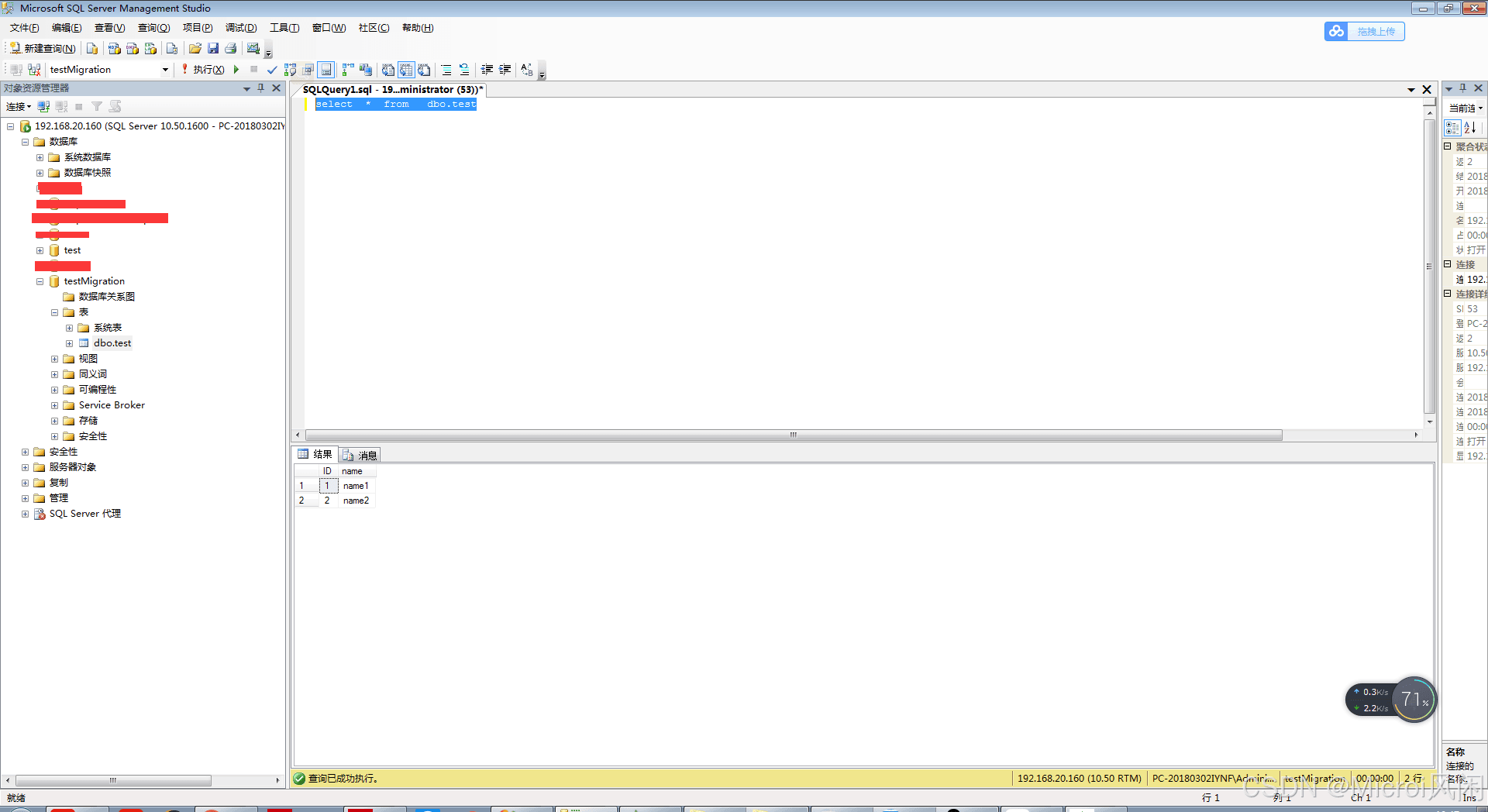Expand the 可编程性 folder
Viewport: 1488px width, 812px height.
click(54, 390)
